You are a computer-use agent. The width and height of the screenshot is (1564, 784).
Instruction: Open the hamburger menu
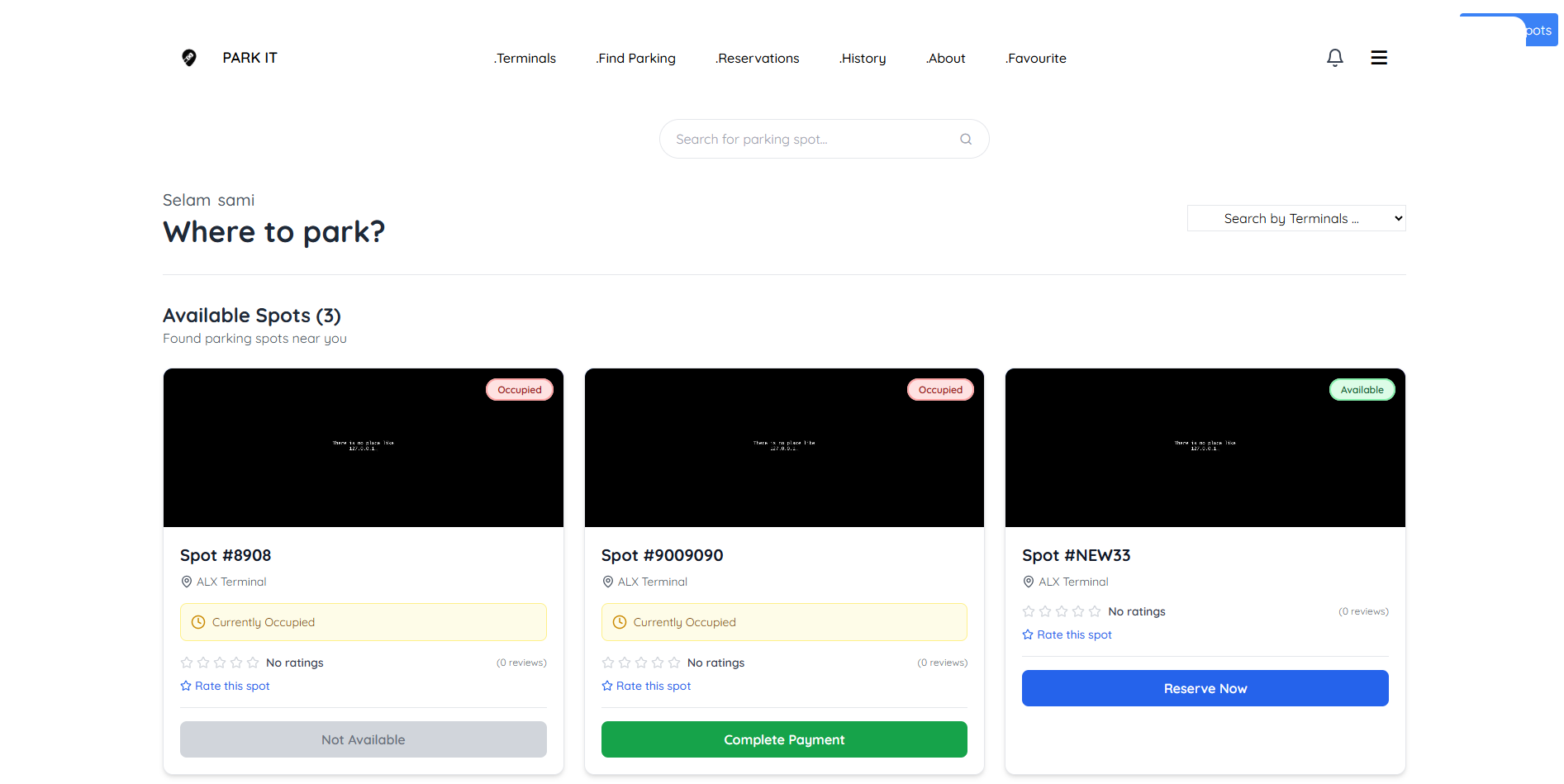click(x=1379, y=58)
